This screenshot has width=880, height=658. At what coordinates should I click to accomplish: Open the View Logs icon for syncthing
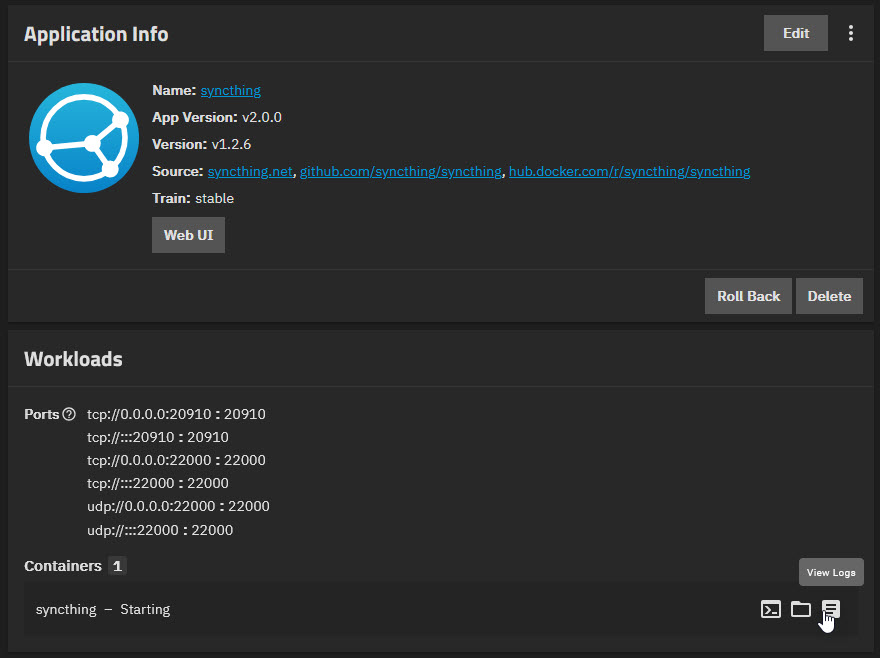(x=831, y=609)
